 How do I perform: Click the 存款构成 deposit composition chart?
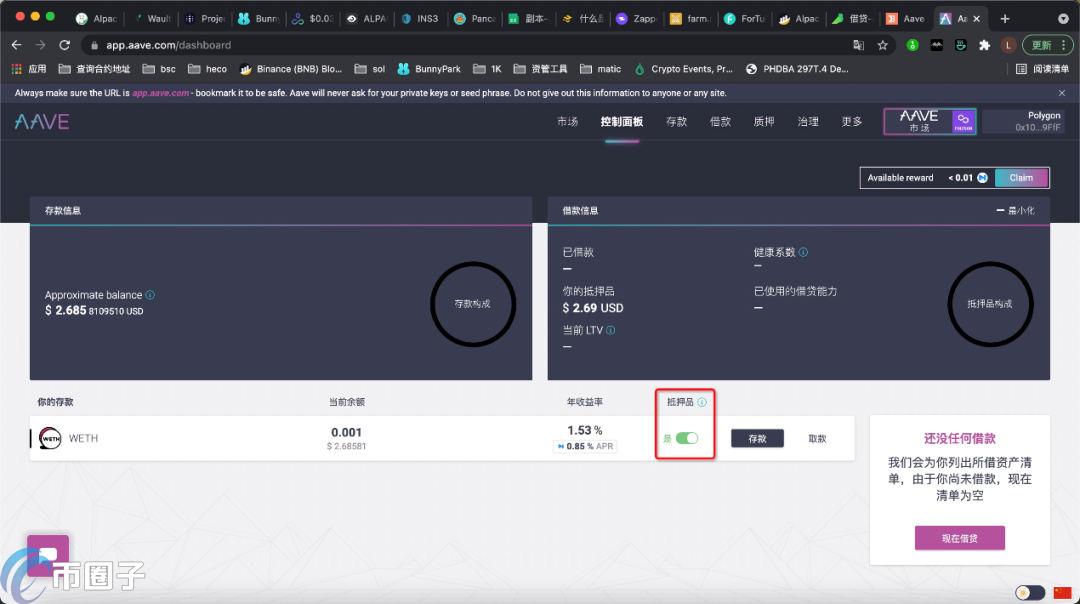coord(472,304)
